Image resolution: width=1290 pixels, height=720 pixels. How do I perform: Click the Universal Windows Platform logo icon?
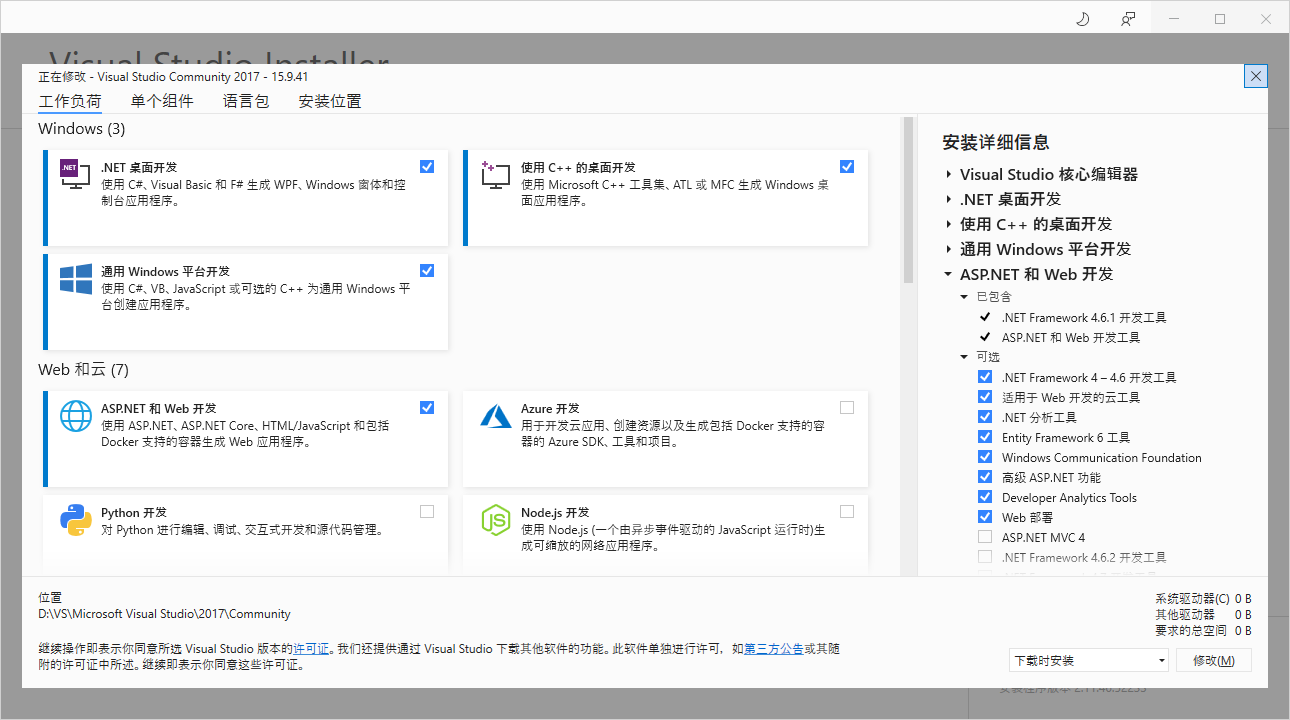point(76,279)
